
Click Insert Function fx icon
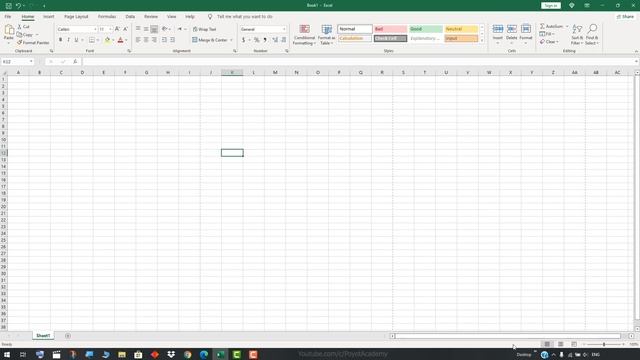pos(75,62)
